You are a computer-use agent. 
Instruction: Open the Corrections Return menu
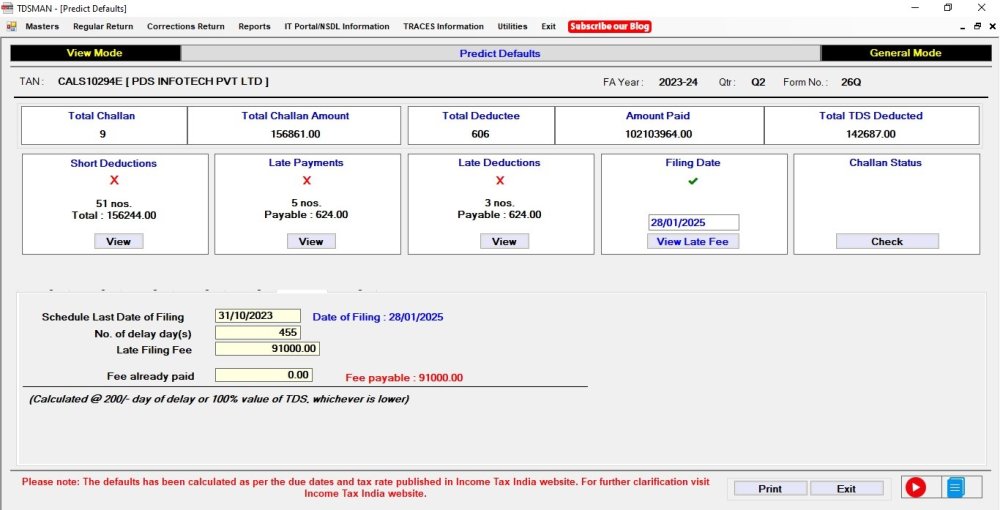(186, 26)
